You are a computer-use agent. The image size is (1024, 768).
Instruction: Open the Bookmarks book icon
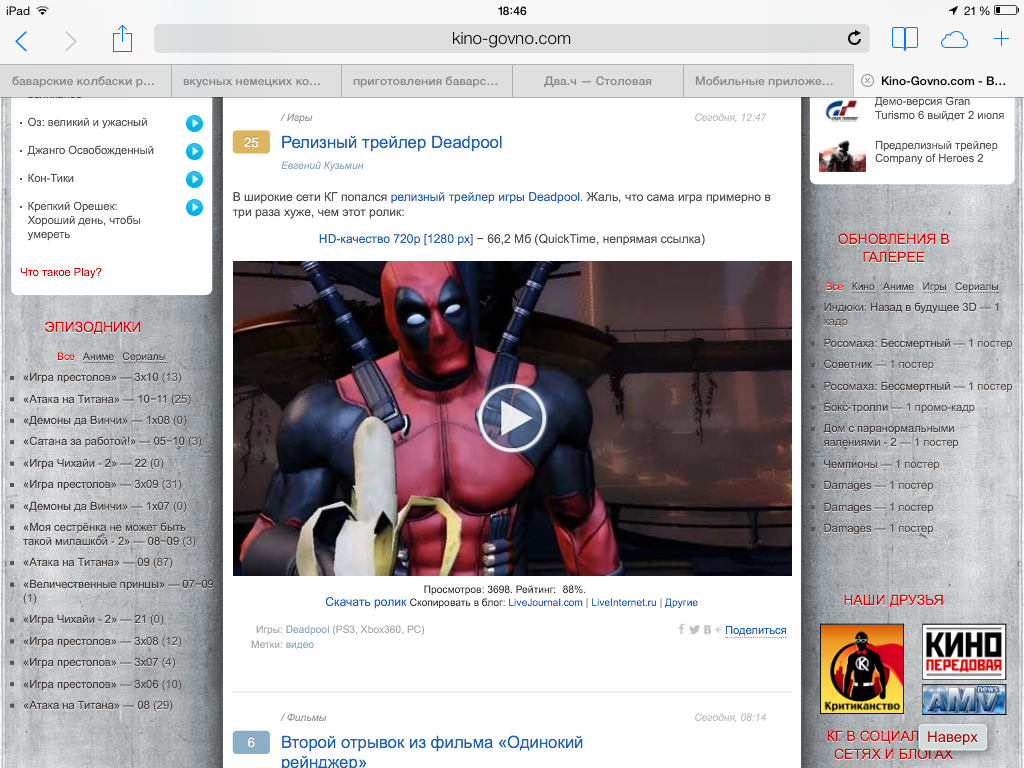point(905,39)
